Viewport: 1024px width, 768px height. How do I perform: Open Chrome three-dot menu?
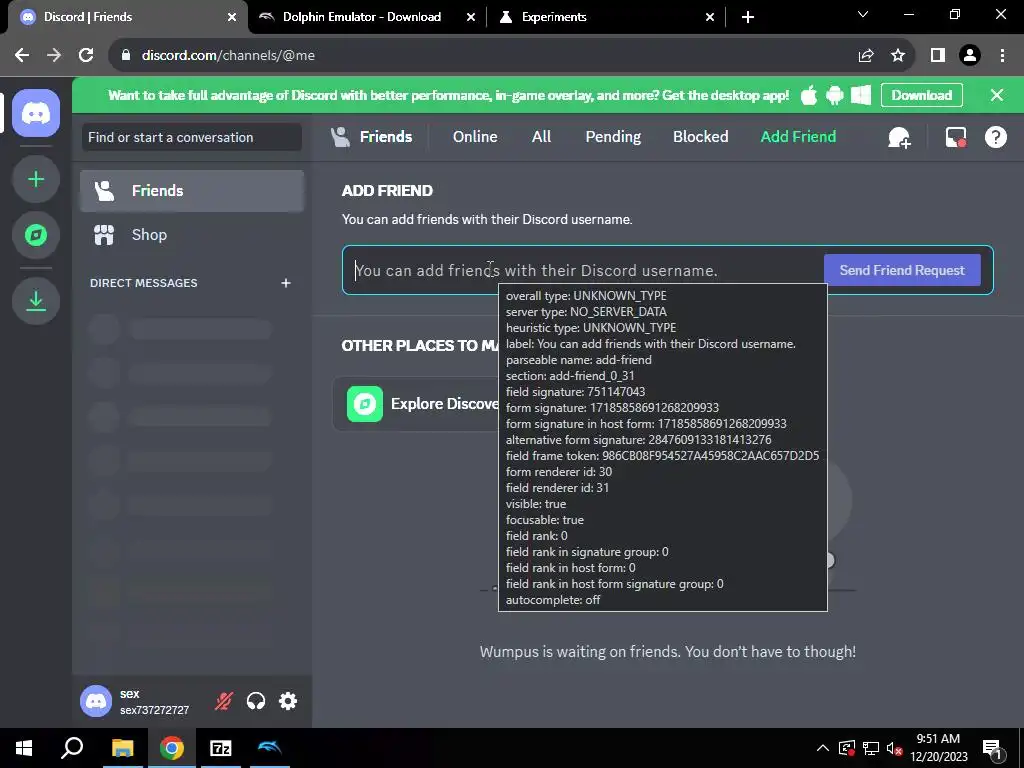point(1002,56)
